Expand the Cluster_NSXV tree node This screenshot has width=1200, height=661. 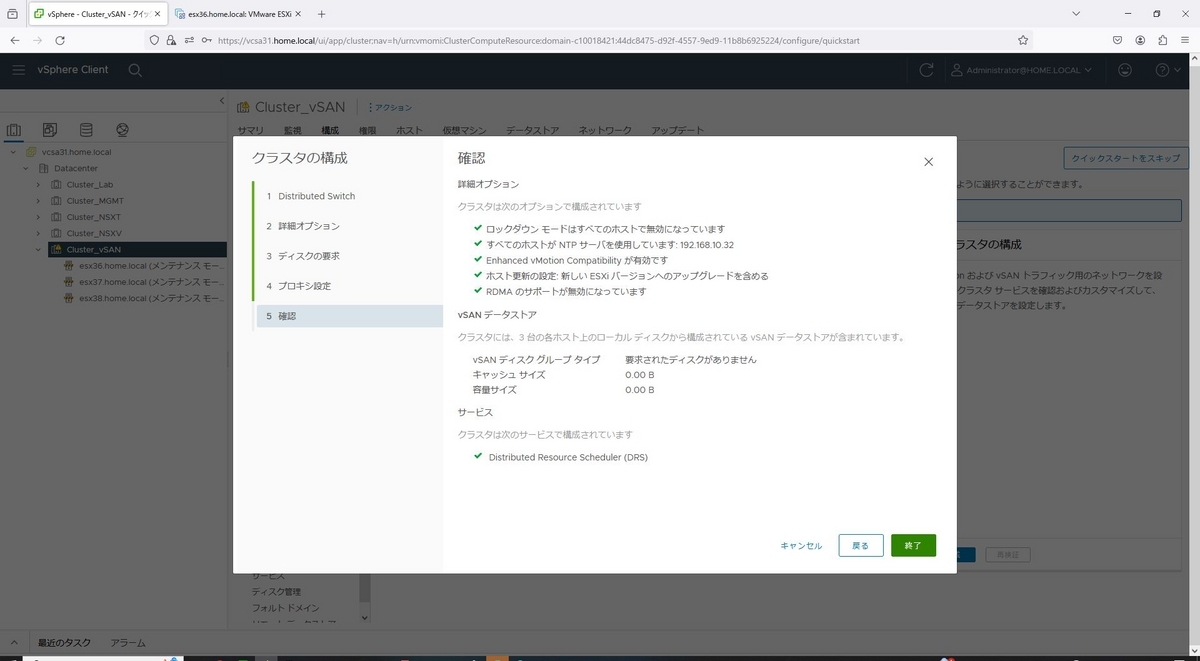click(38, 233)
